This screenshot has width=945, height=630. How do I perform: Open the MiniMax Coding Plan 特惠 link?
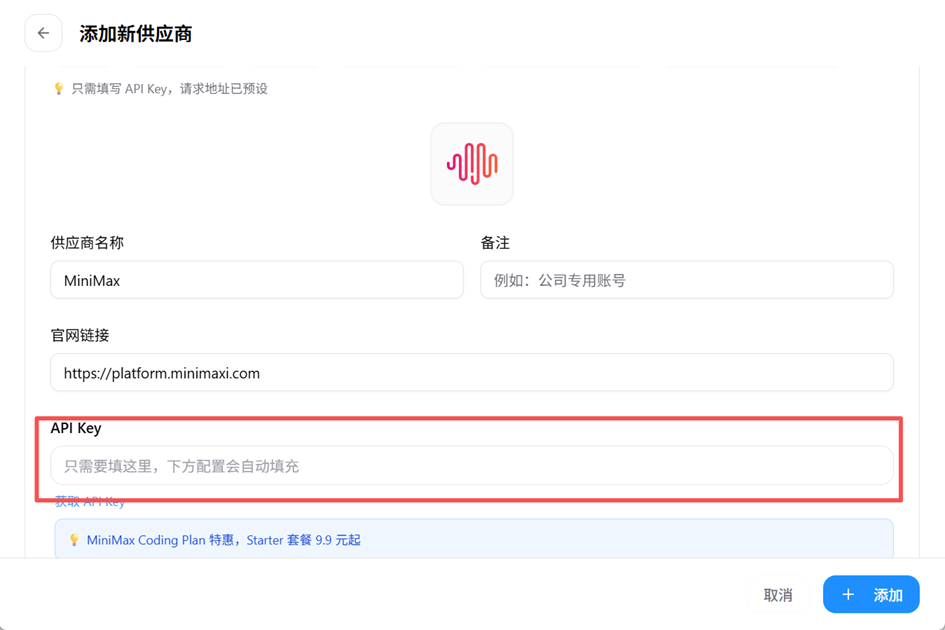(224, 540)
